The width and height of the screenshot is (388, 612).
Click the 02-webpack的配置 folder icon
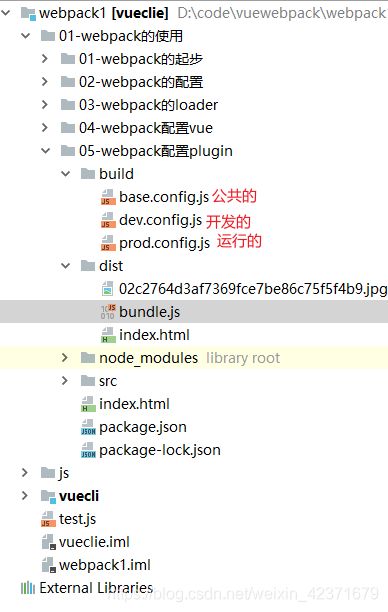click(68, 82)
